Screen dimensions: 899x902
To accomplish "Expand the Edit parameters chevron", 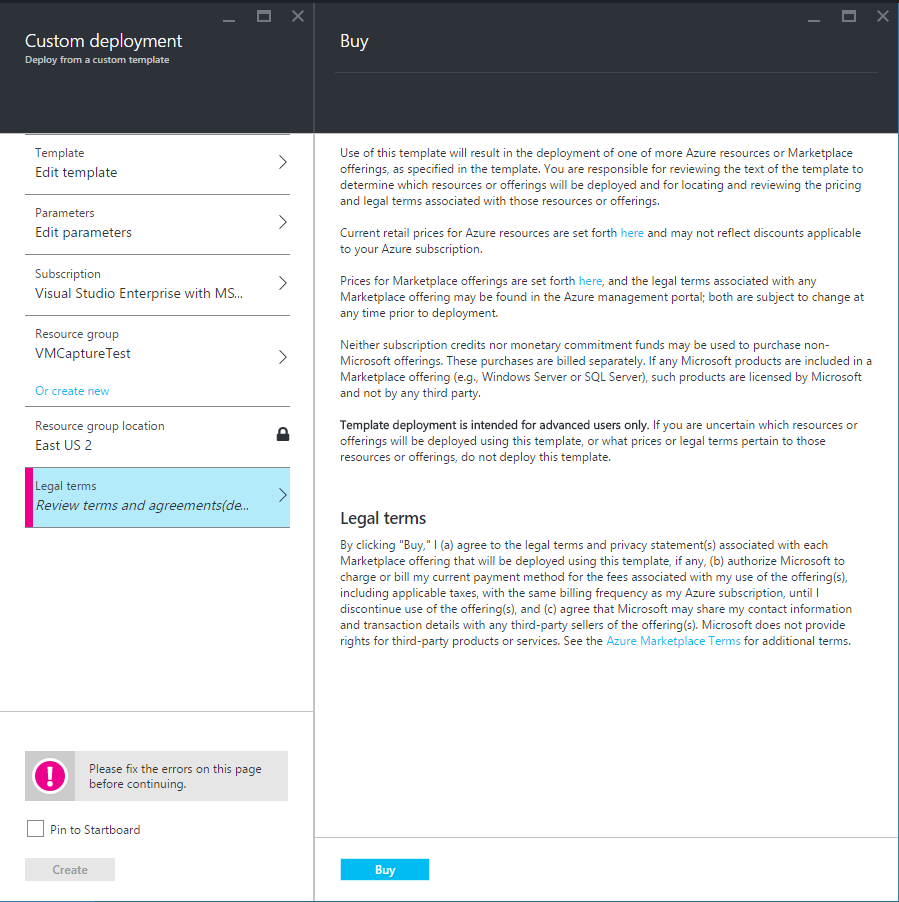I will (282, 222).
